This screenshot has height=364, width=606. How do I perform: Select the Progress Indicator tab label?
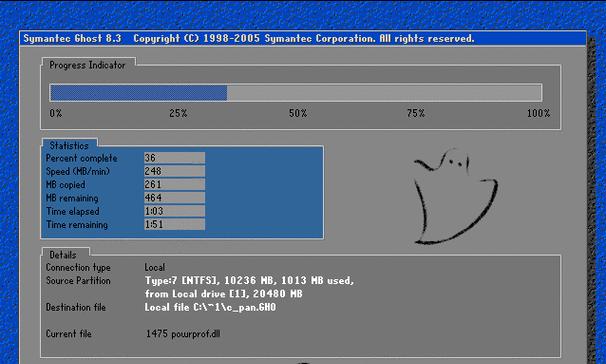tap(87, 65)
